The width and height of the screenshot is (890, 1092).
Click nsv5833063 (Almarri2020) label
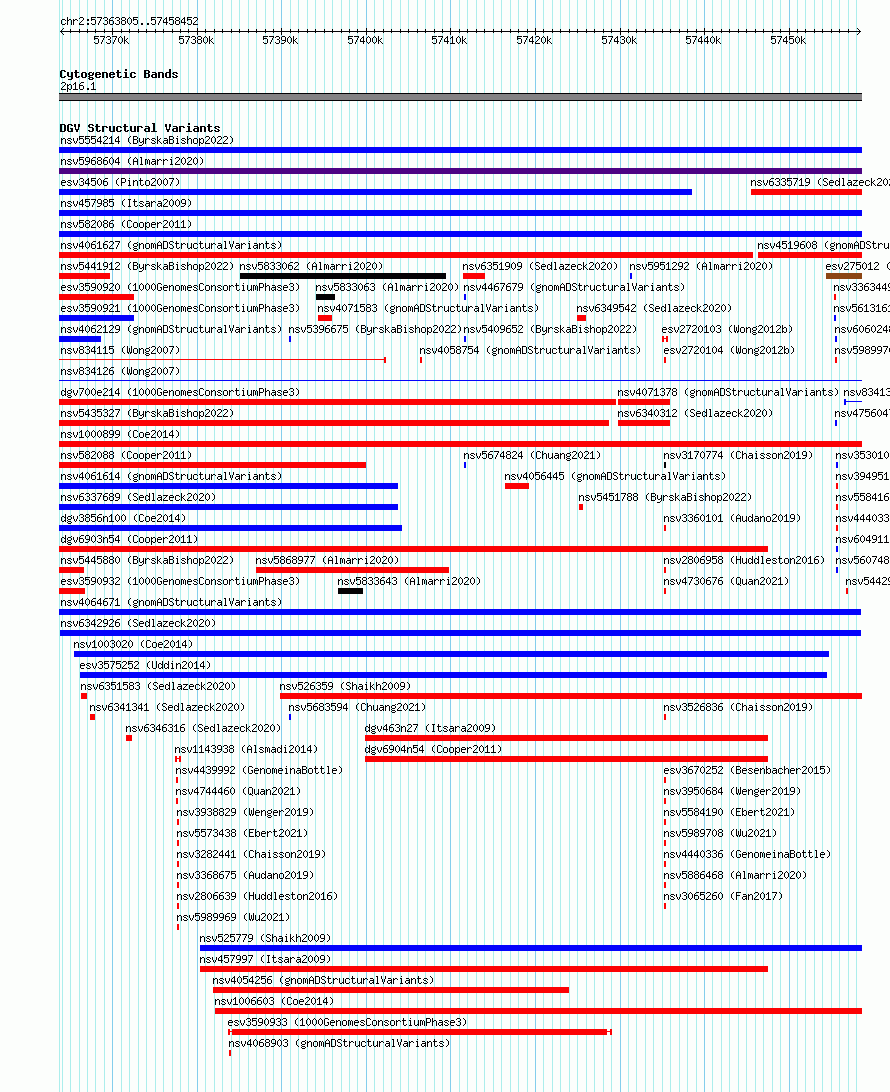click(387, 287)
